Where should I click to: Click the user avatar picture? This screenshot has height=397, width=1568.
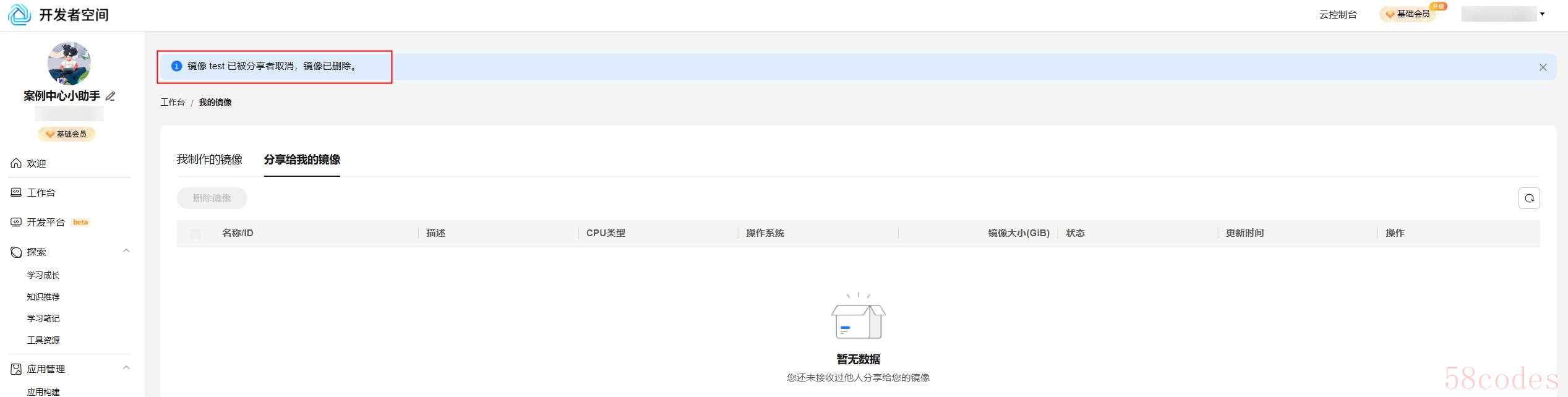(x=69, y=63)
